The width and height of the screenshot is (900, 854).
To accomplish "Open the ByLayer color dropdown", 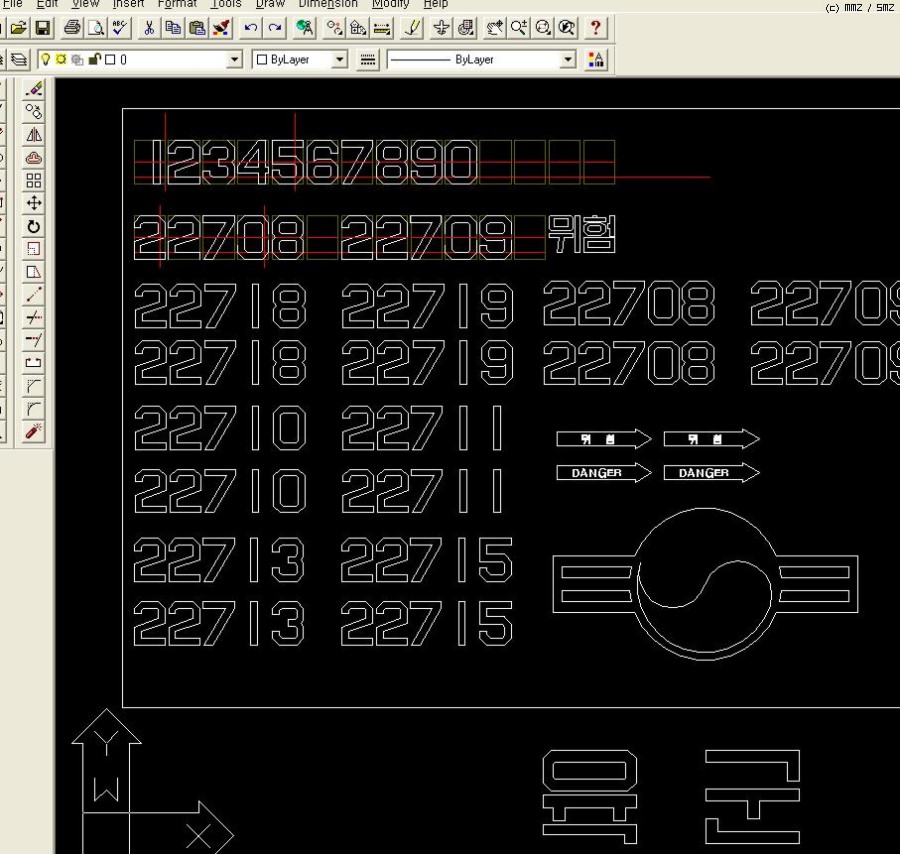I will pos(339,60).
